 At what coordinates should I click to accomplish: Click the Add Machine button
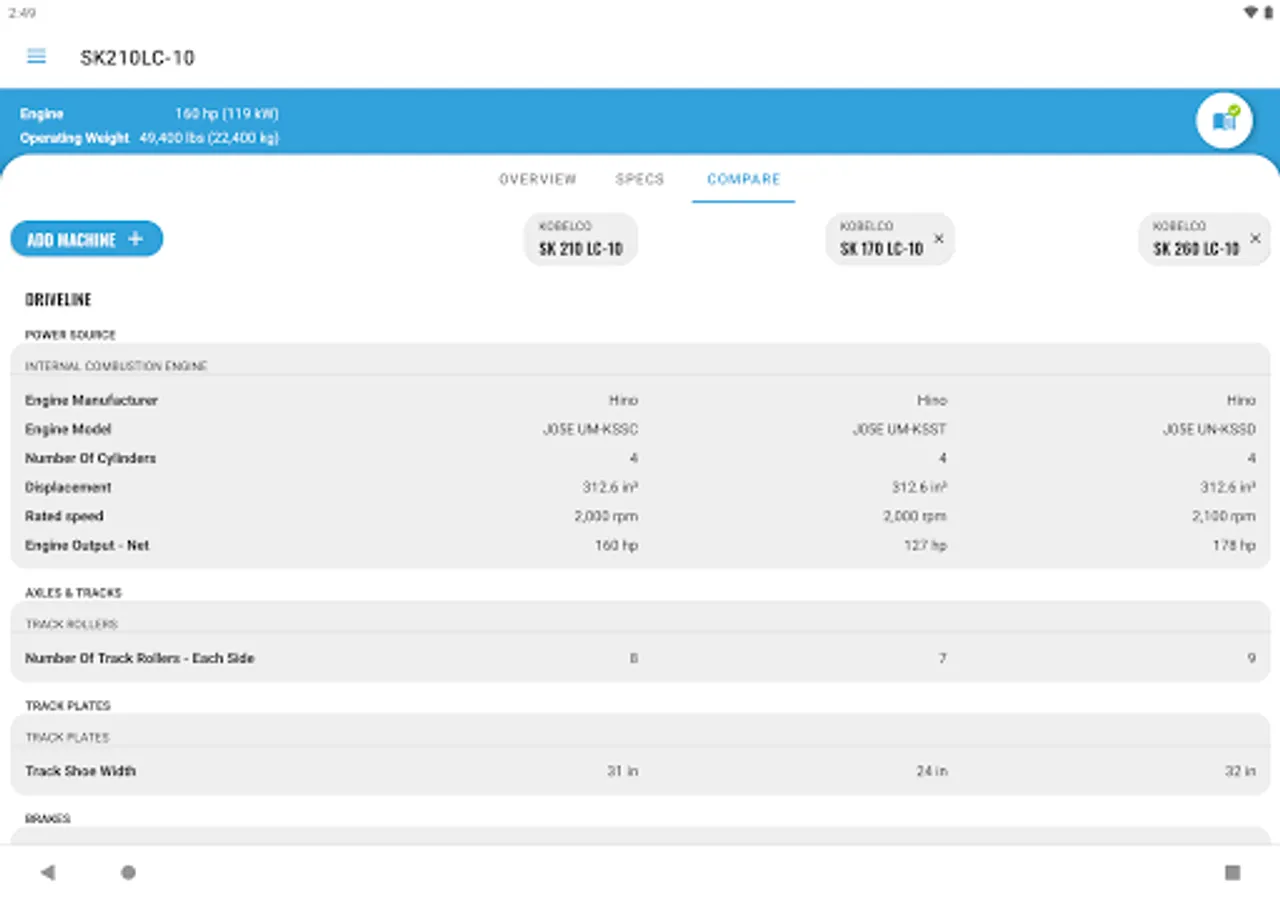tap(87, 239)
